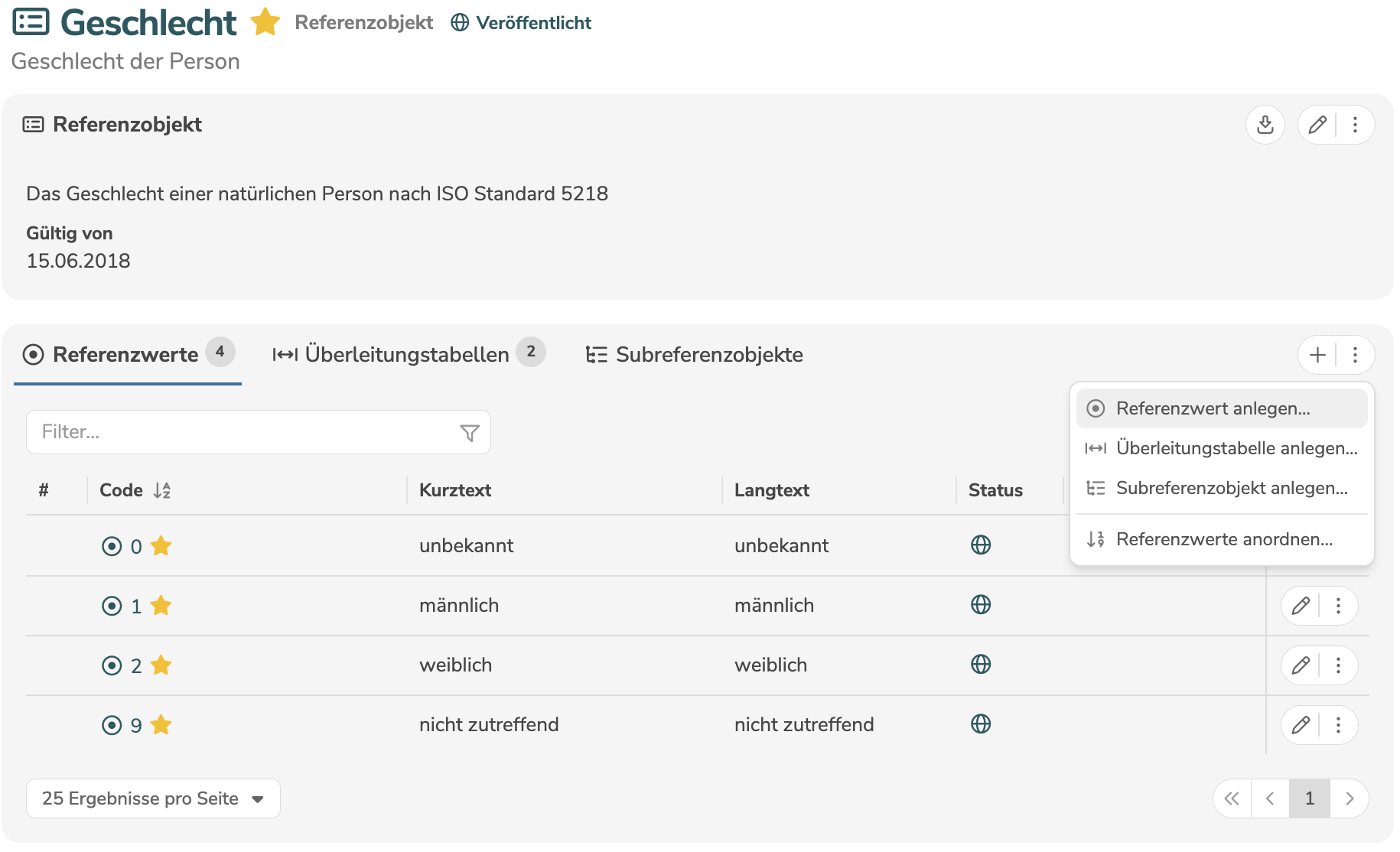
Task: Go to the next page arrow
Action: click(x=1350, y=798)
